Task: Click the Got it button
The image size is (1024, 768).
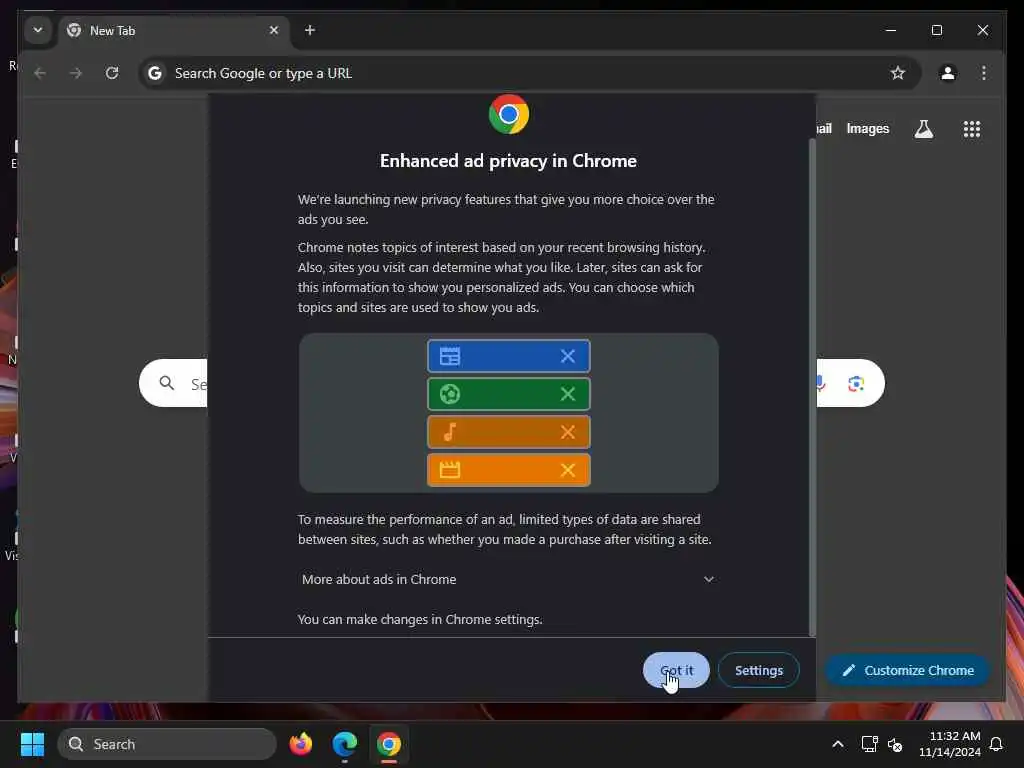Action: click(x=676, y=670)
